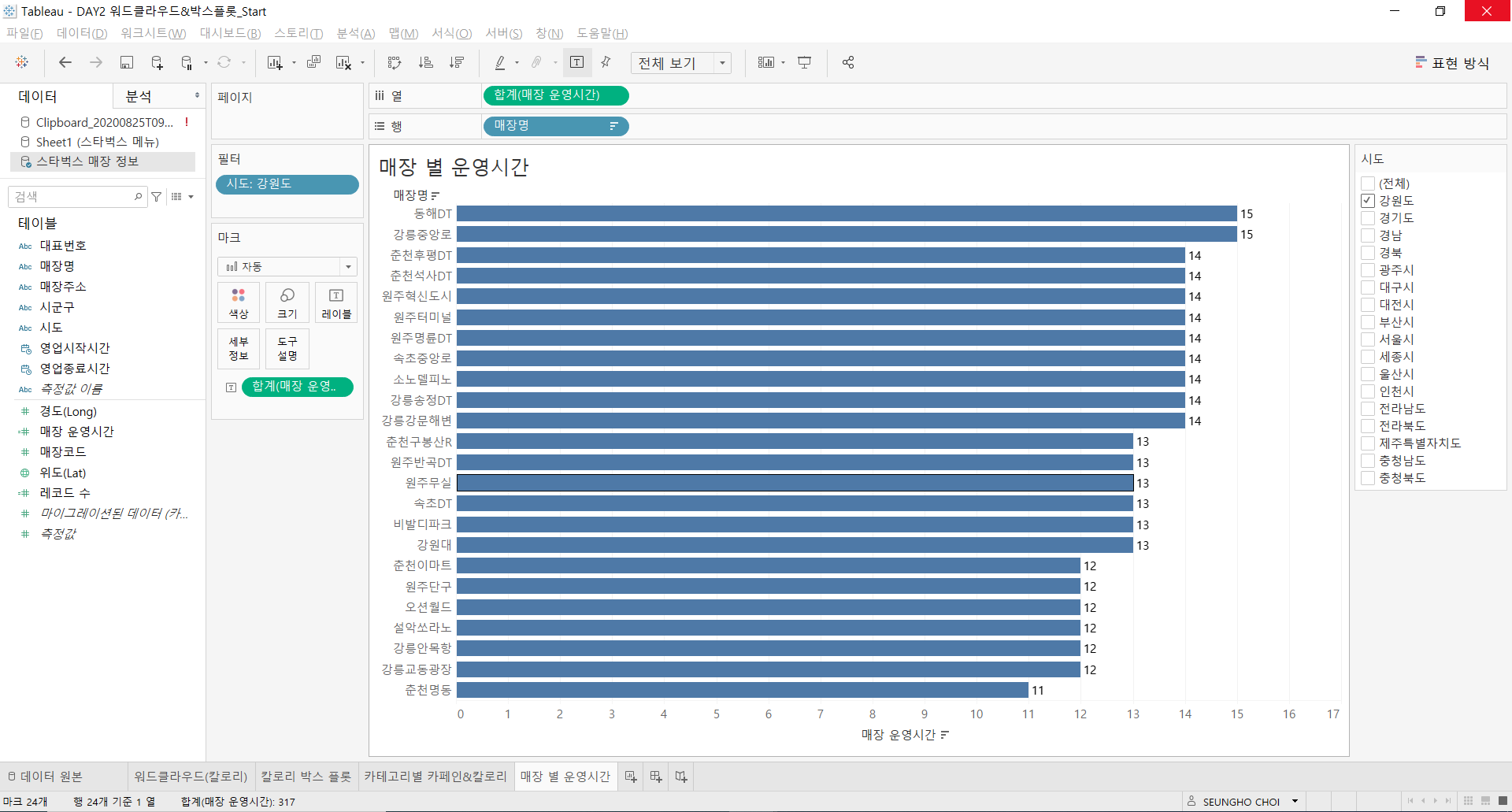
Task: Click the share workbook icon
Action: 848,62
